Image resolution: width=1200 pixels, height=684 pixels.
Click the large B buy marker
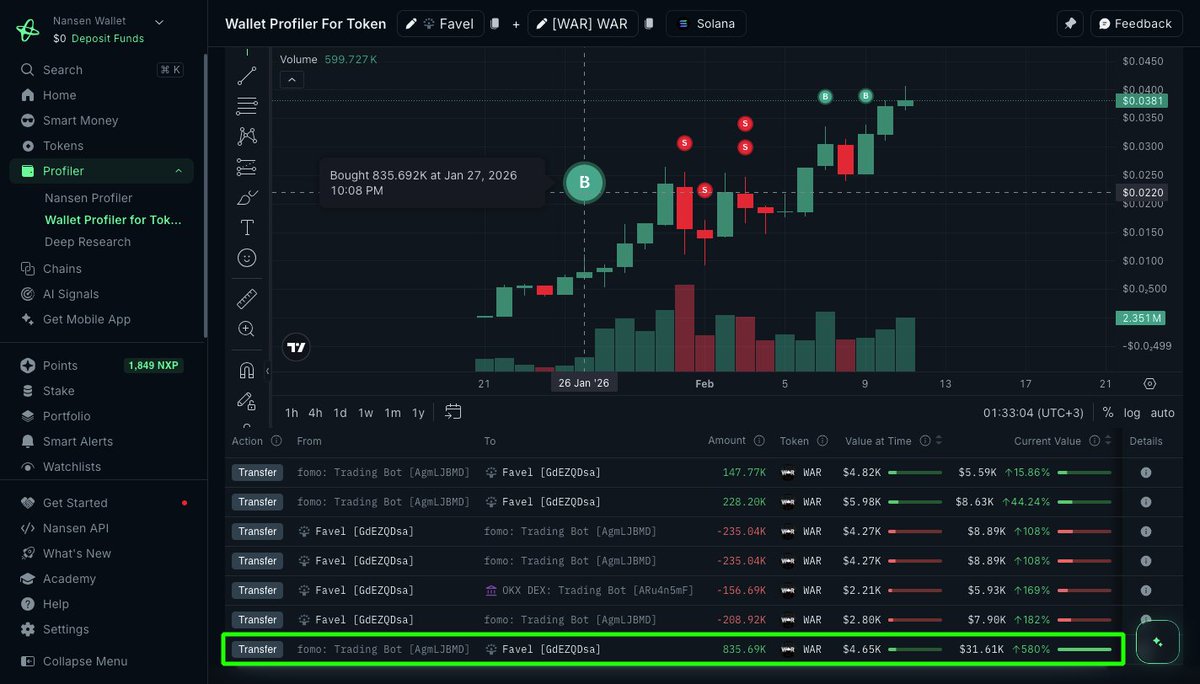(584, 183)
